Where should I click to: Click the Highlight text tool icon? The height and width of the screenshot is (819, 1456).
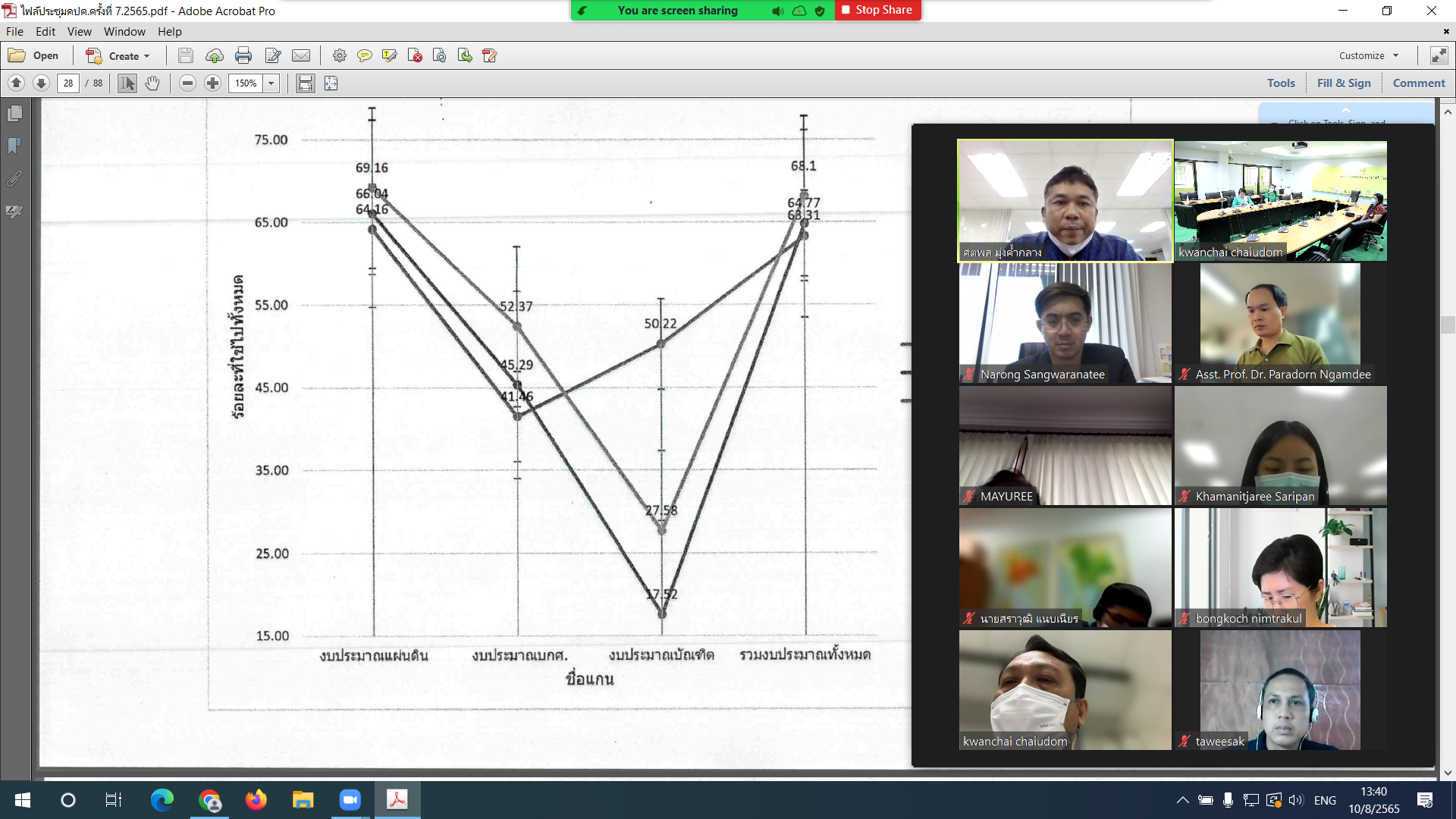point(390,55)
